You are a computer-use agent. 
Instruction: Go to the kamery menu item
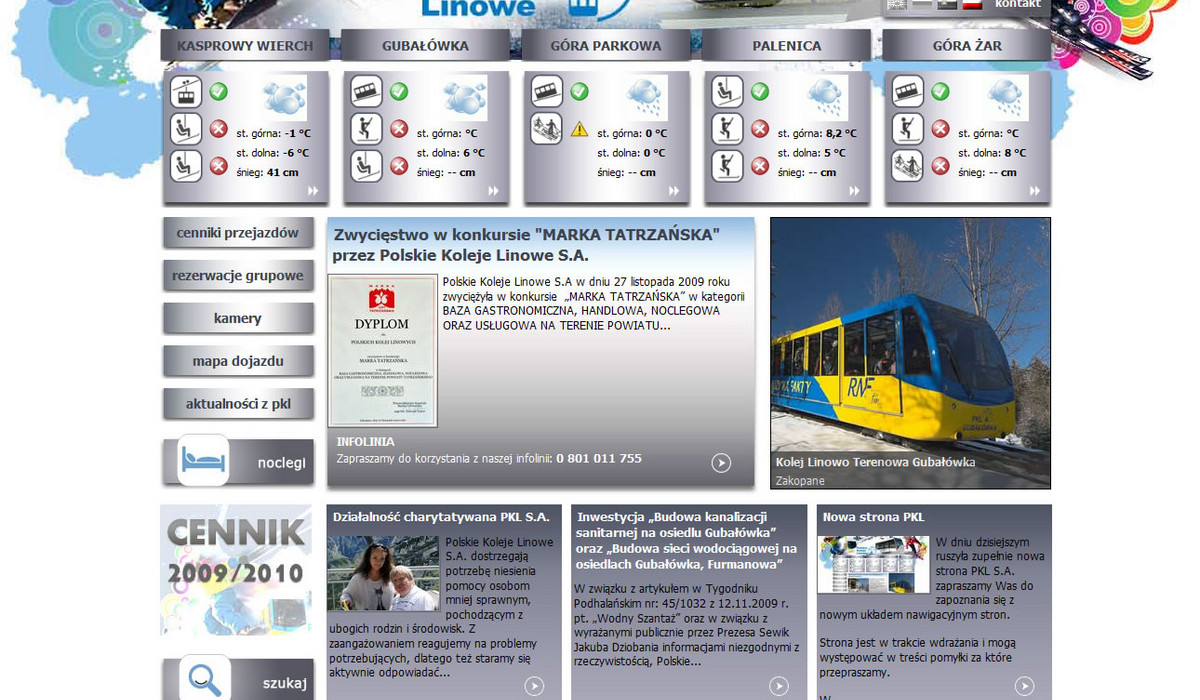point(238,318)
